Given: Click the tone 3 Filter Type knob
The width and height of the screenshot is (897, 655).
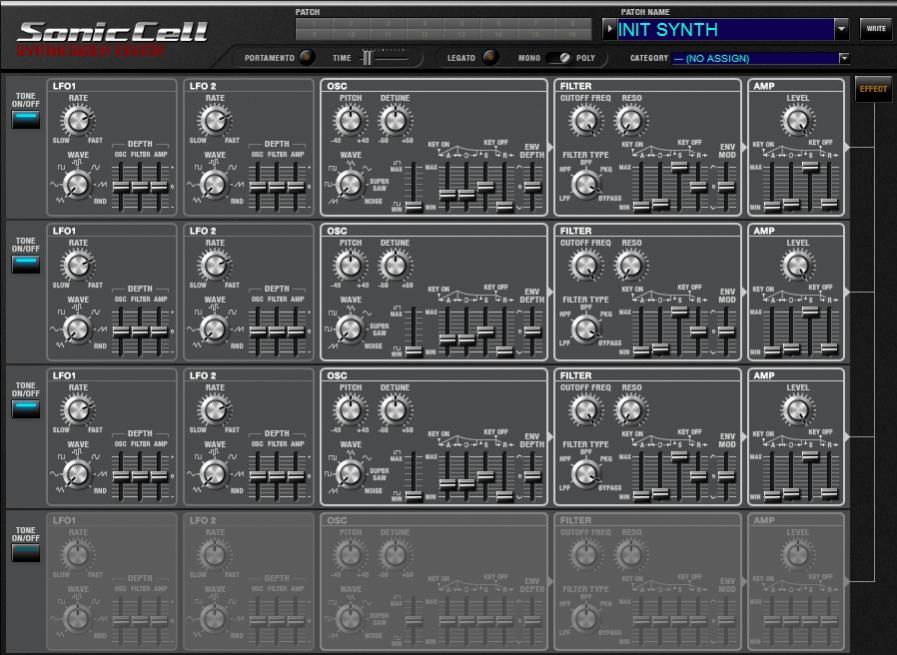Looking at the screenshot, I should (585, 474).
